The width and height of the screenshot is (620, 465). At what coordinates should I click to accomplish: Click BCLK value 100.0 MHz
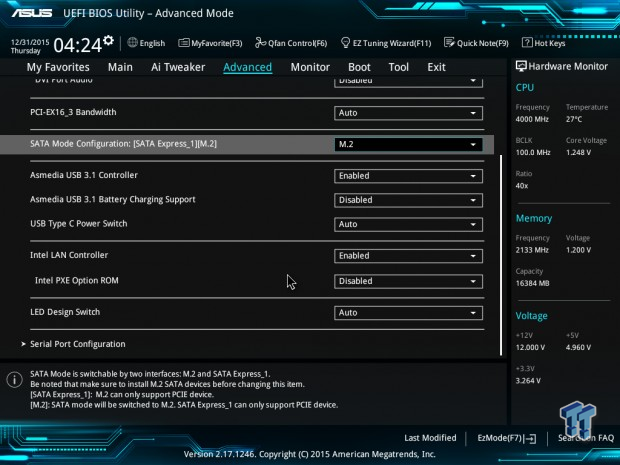(533, 153)
